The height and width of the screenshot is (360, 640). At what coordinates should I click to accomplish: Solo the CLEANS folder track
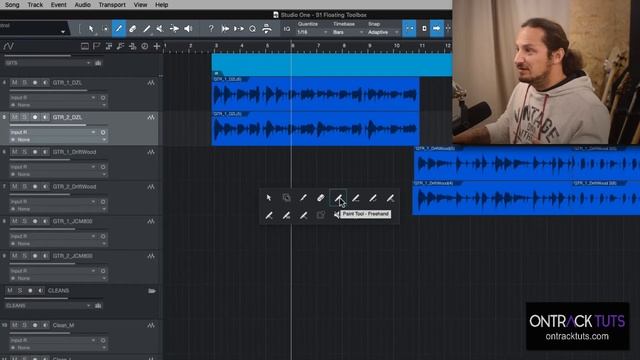[20, 291]
